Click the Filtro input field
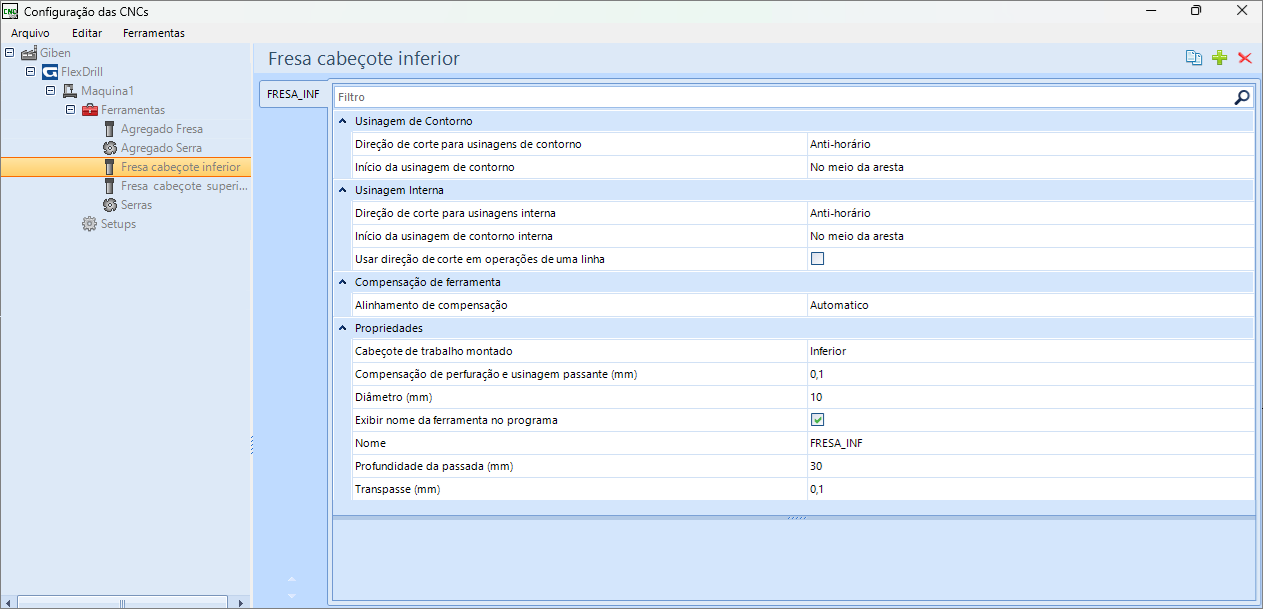Viewport: 1263px width, 609px height. (780, 97)
